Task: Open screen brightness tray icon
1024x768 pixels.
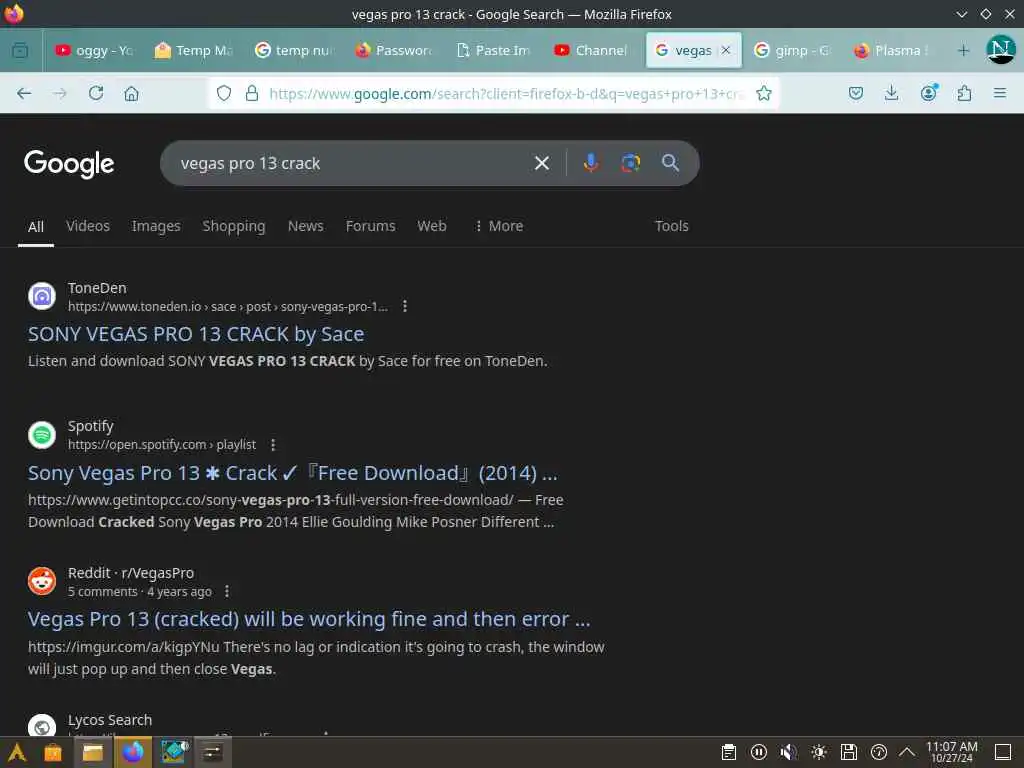Action: click(x=819, y=752)
